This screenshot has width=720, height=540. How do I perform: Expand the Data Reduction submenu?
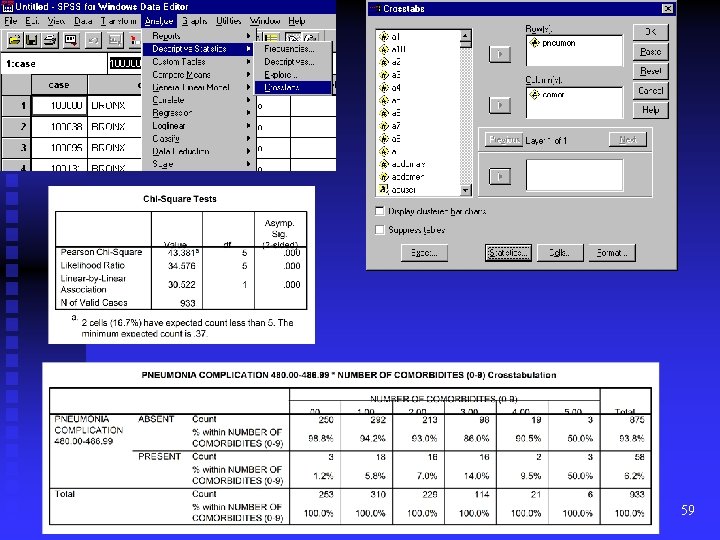(197, 151)
